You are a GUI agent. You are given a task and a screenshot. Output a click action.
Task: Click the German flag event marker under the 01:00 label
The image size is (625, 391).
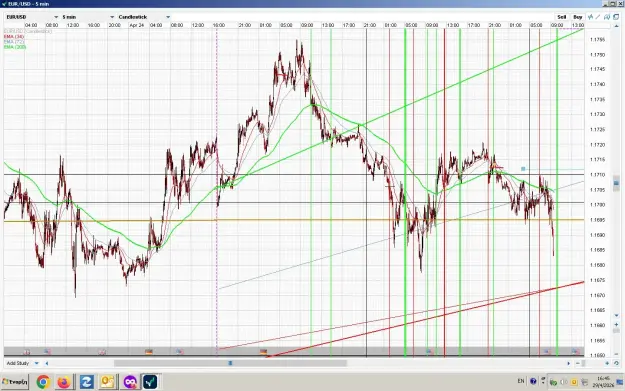click(x=263, y=352)
